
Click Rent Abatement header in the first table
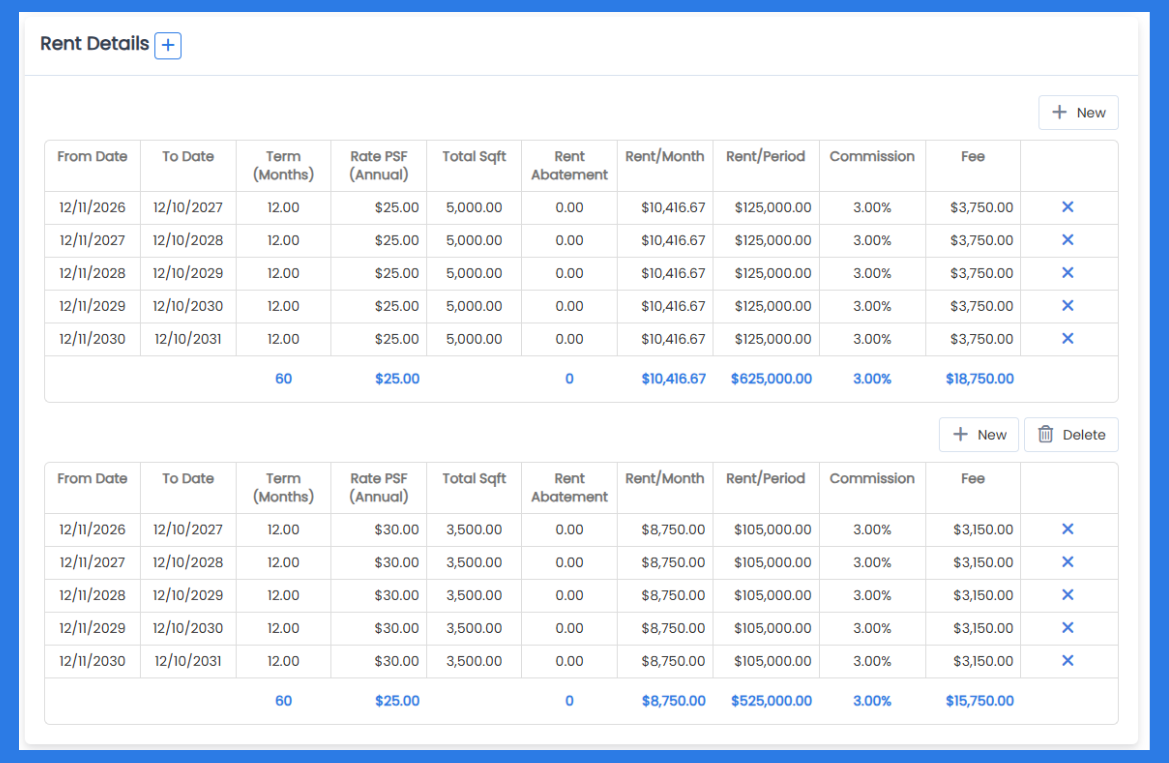(x=570, y=166)
